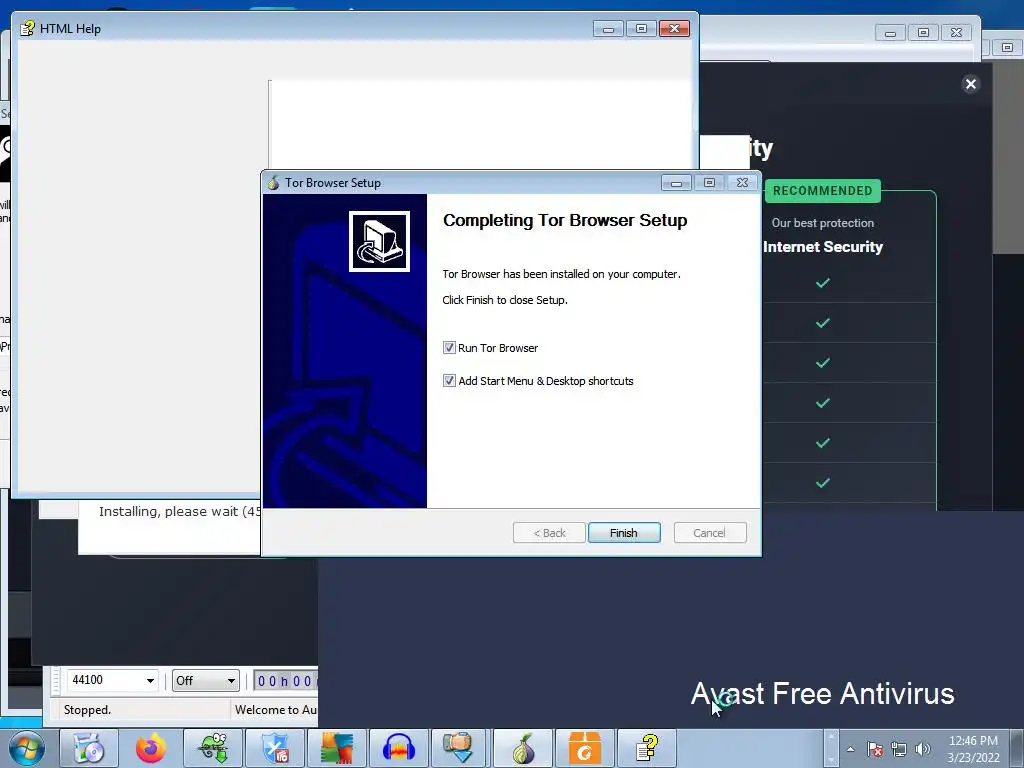Click the Internet Security heading in Avast

point(822,247)
